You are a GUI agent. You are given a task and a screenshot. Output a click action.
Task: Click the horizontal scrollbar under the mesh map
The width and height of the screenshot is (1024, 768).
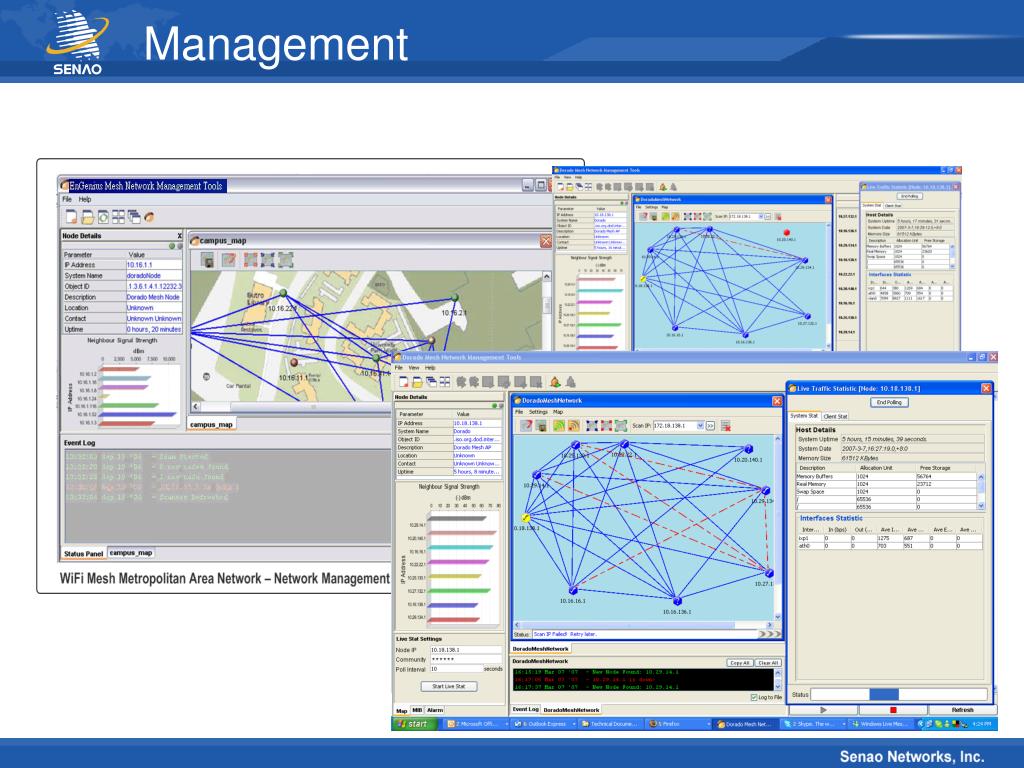click(x=643, y=625)
